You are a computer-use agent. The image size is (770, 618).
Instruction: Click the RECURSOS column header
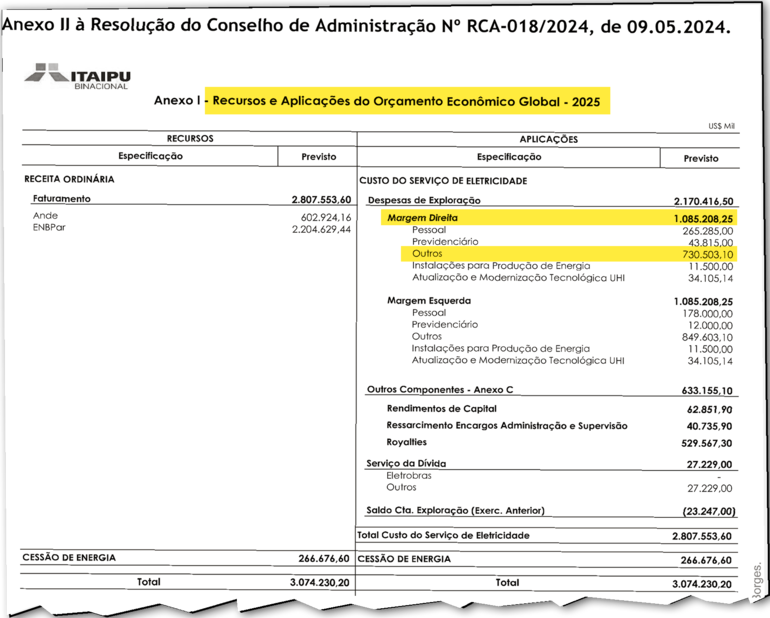tap(190, 139)
